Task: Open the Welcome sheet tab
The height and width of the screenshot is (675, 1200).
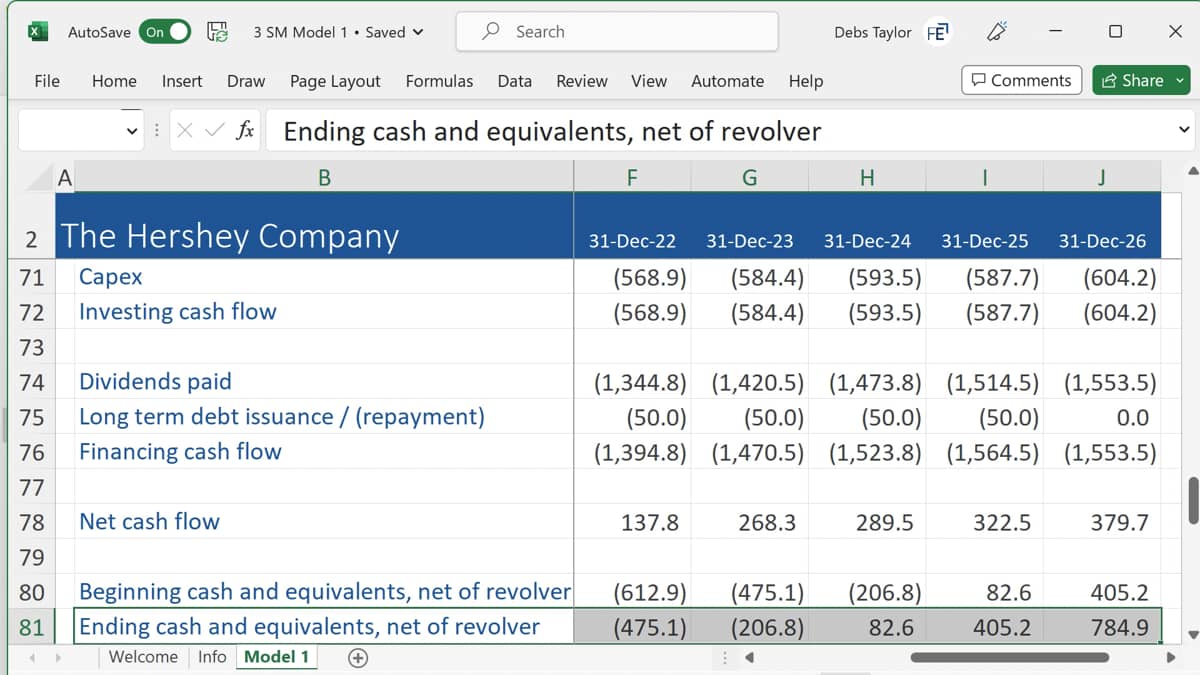Action: click(x=143, y=657)
